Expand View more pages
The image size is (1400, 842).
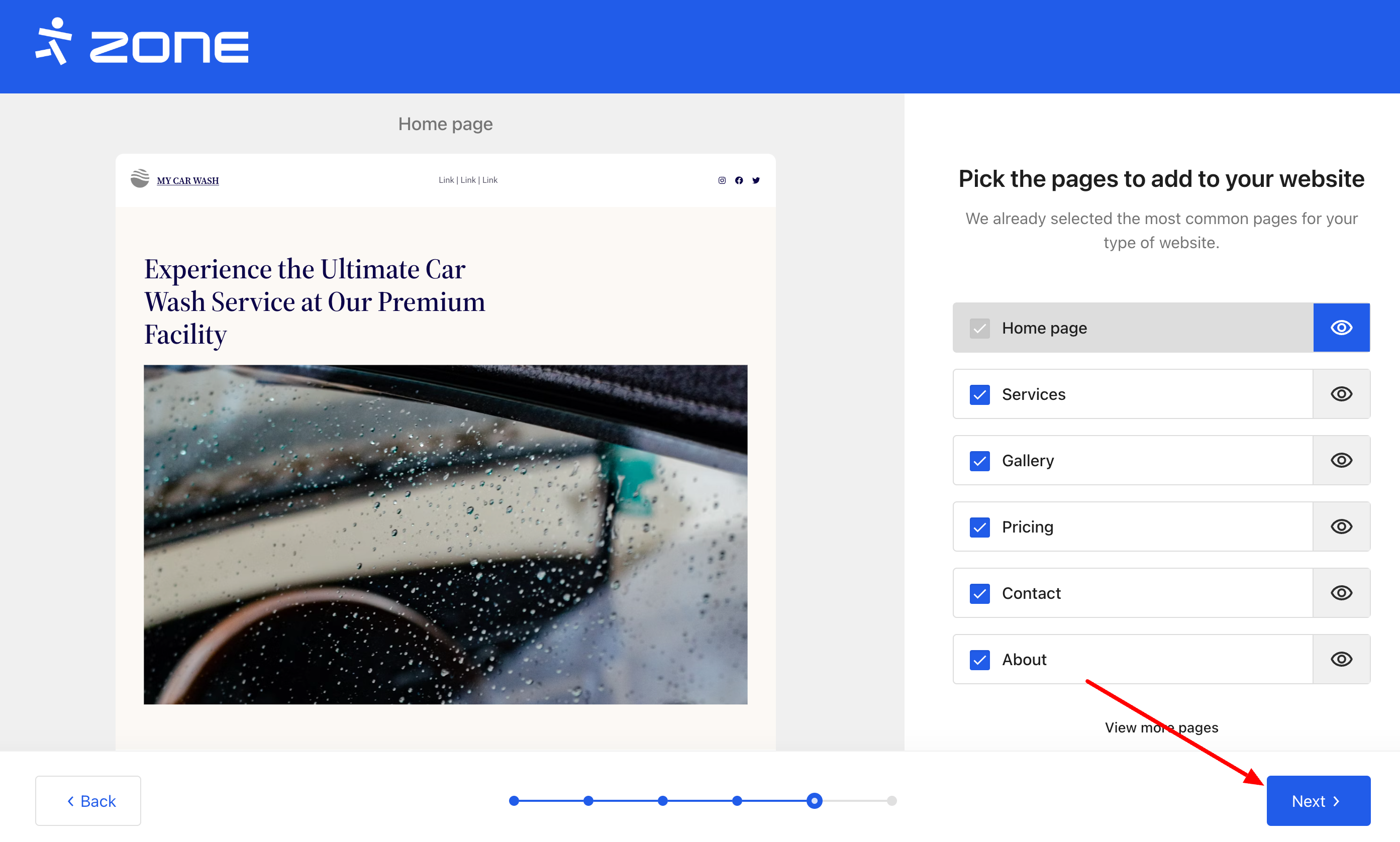click(x=1161, y=728)
